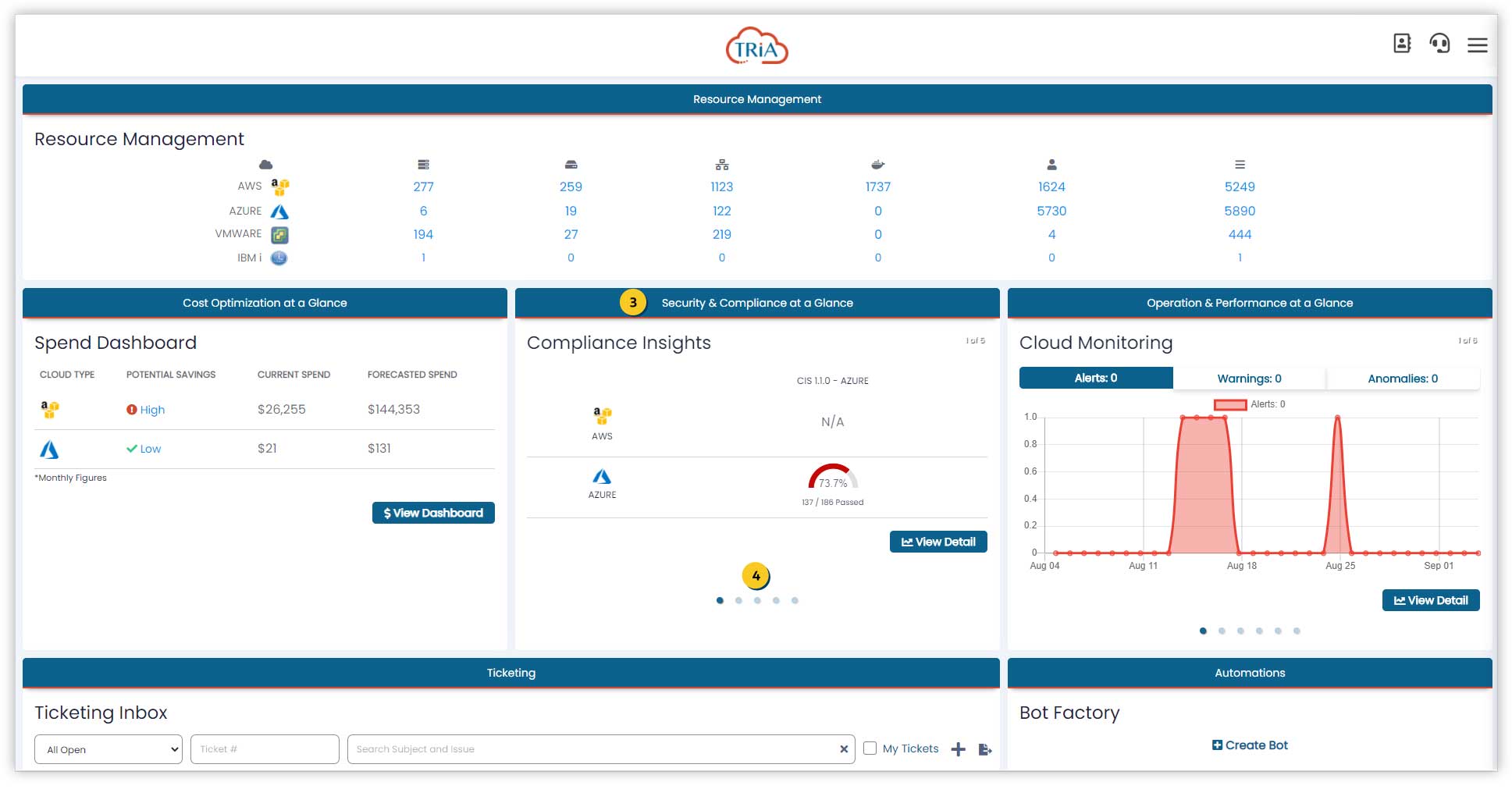Click the network column header icon
This screenshot has width=1512, height=807.
coord(722,165)
